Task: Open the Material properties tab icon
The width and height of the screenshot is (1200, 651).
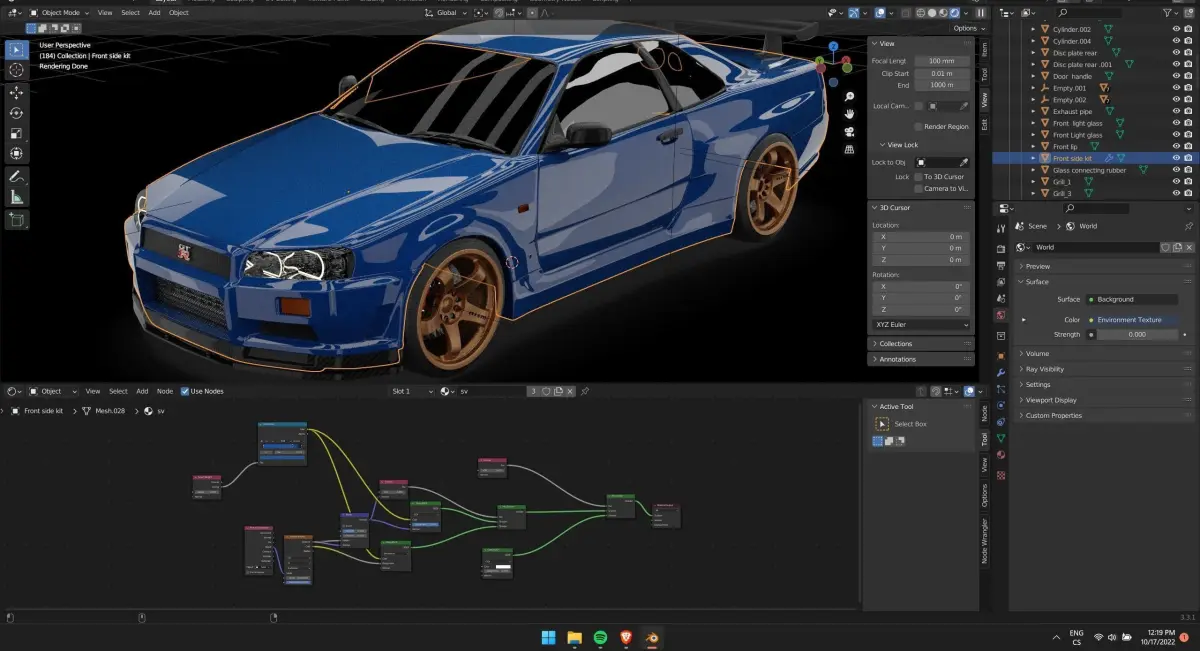Action: 1001,455
